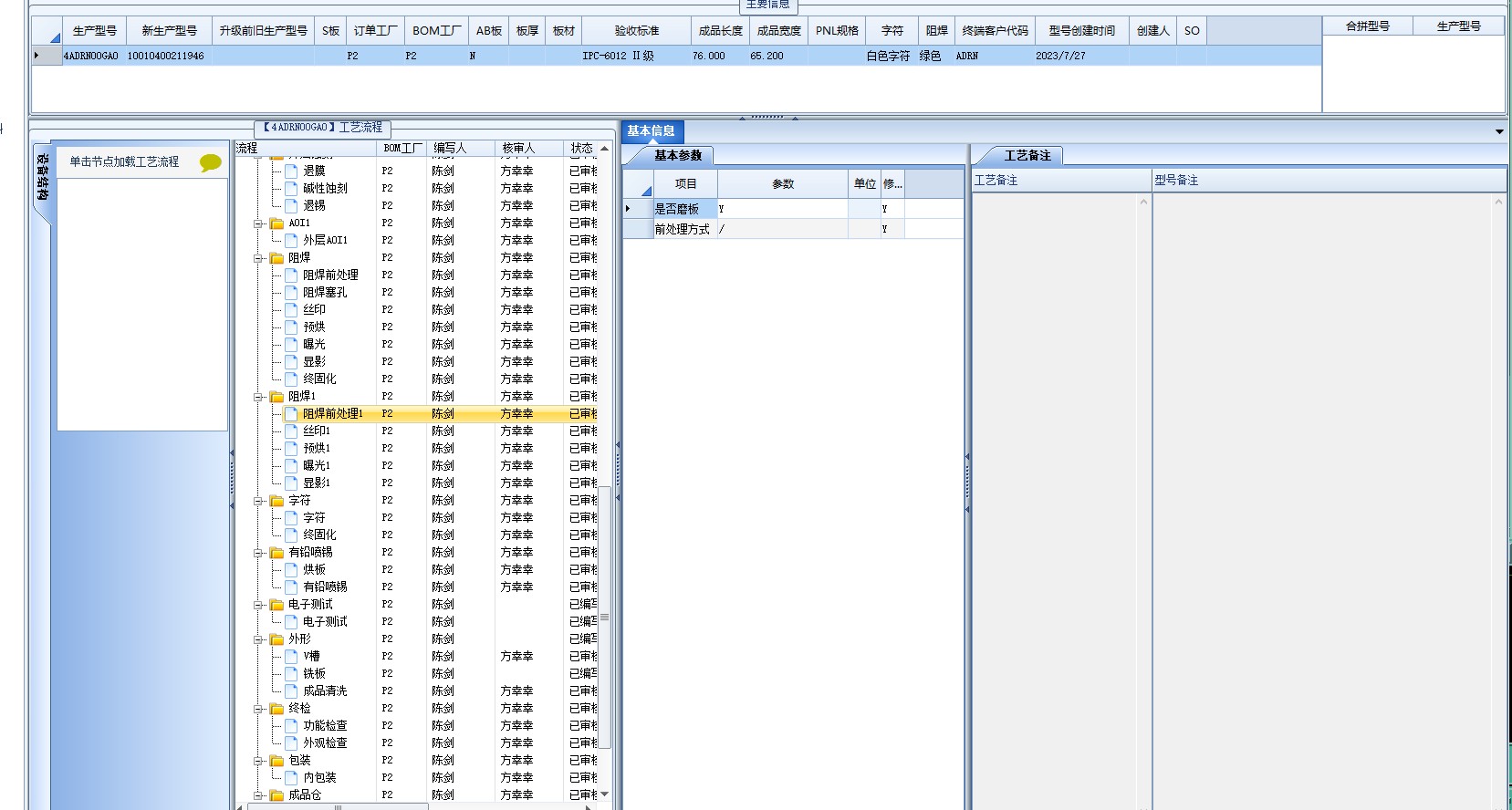Select the 【4ADRN00GA0】工艺流程 panel tab
1512x810 pixels.
(321, 128)
